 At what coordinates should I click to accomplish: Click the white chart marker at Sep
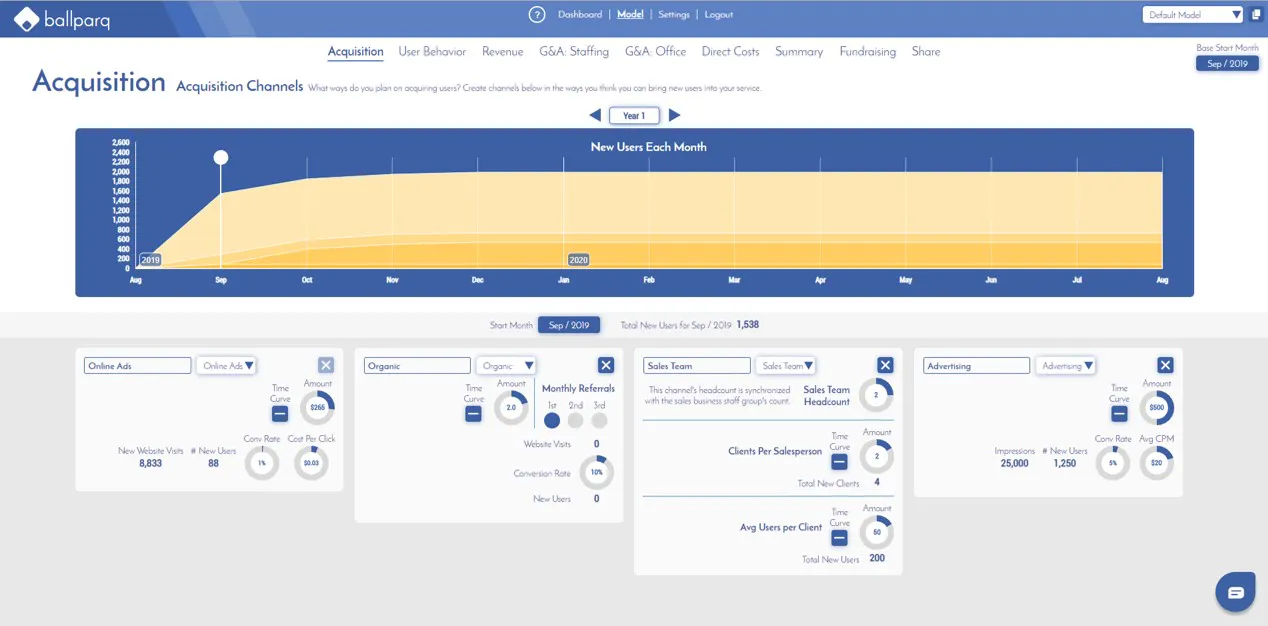coord(221,158)
